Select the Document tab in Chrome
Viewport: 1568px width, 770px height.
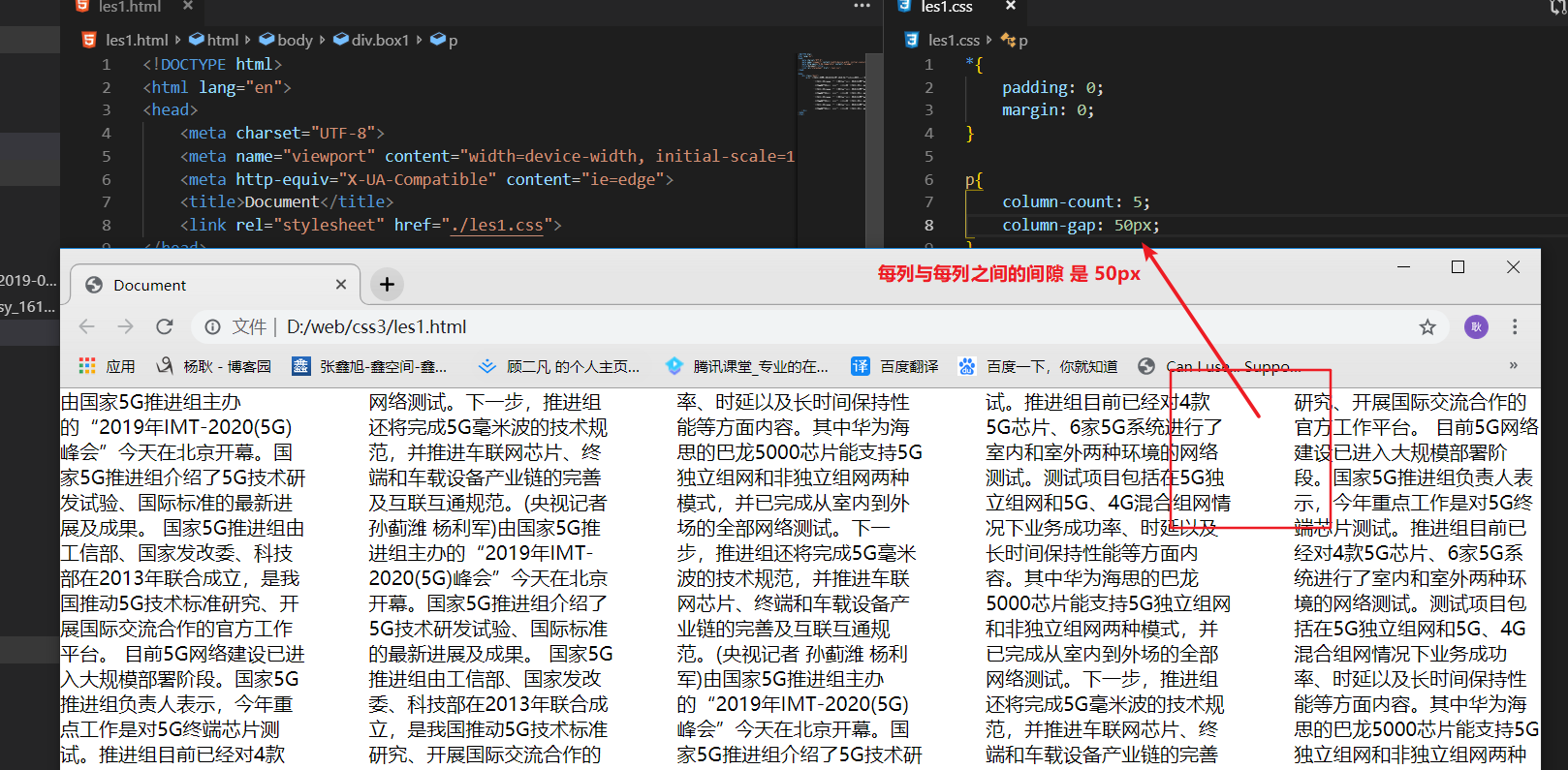[x=215, y=285]
